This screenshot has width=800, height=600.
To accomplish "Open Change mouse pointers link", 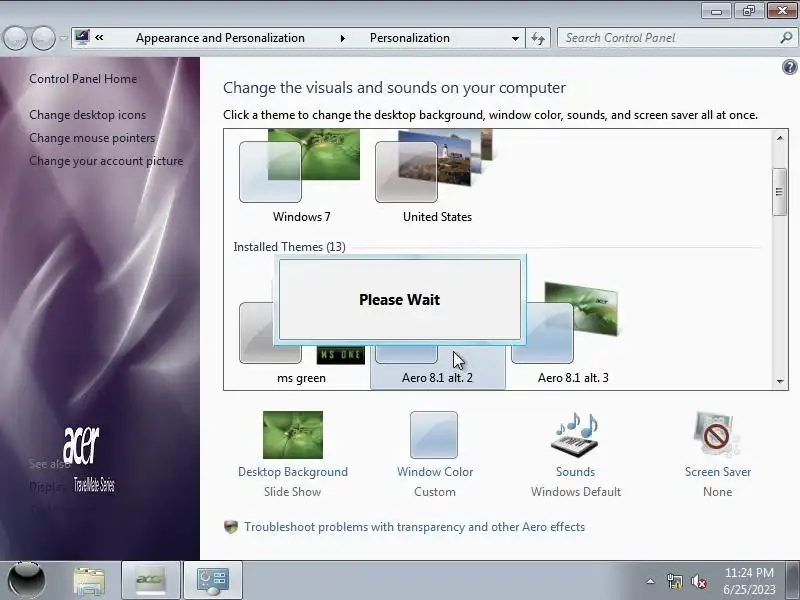I will (x=92, y=138).
